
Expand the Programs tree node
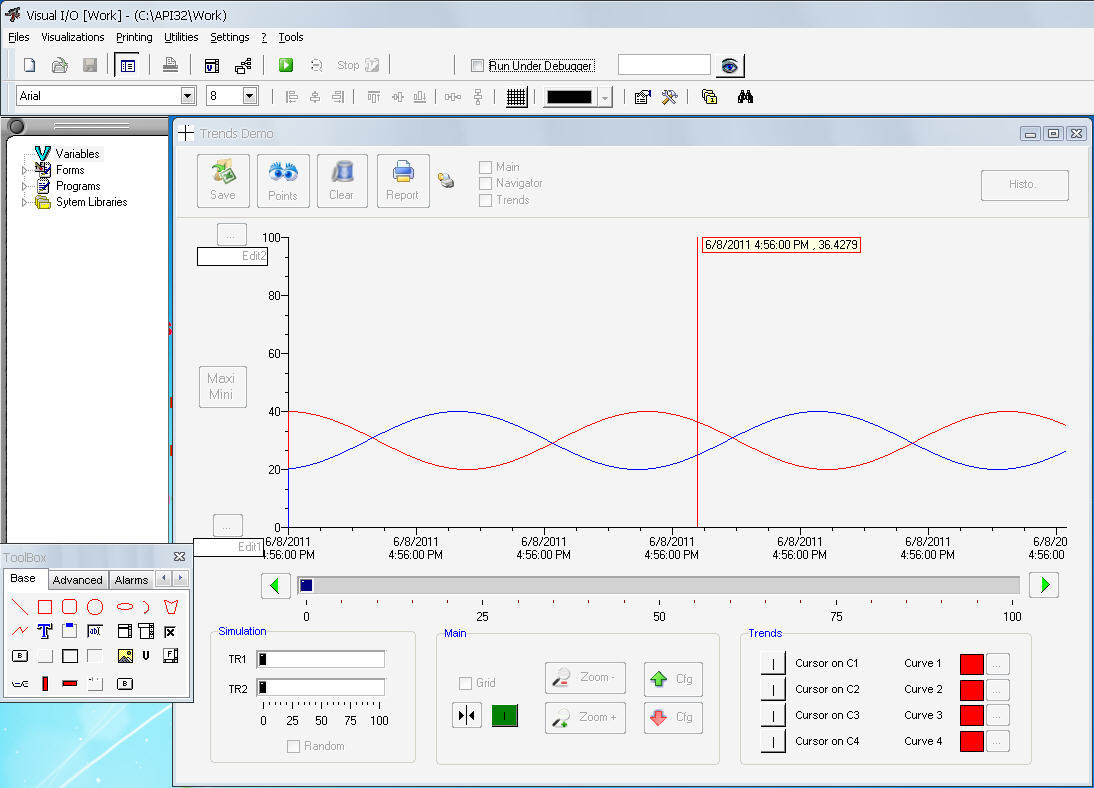[x=24, y=186]
